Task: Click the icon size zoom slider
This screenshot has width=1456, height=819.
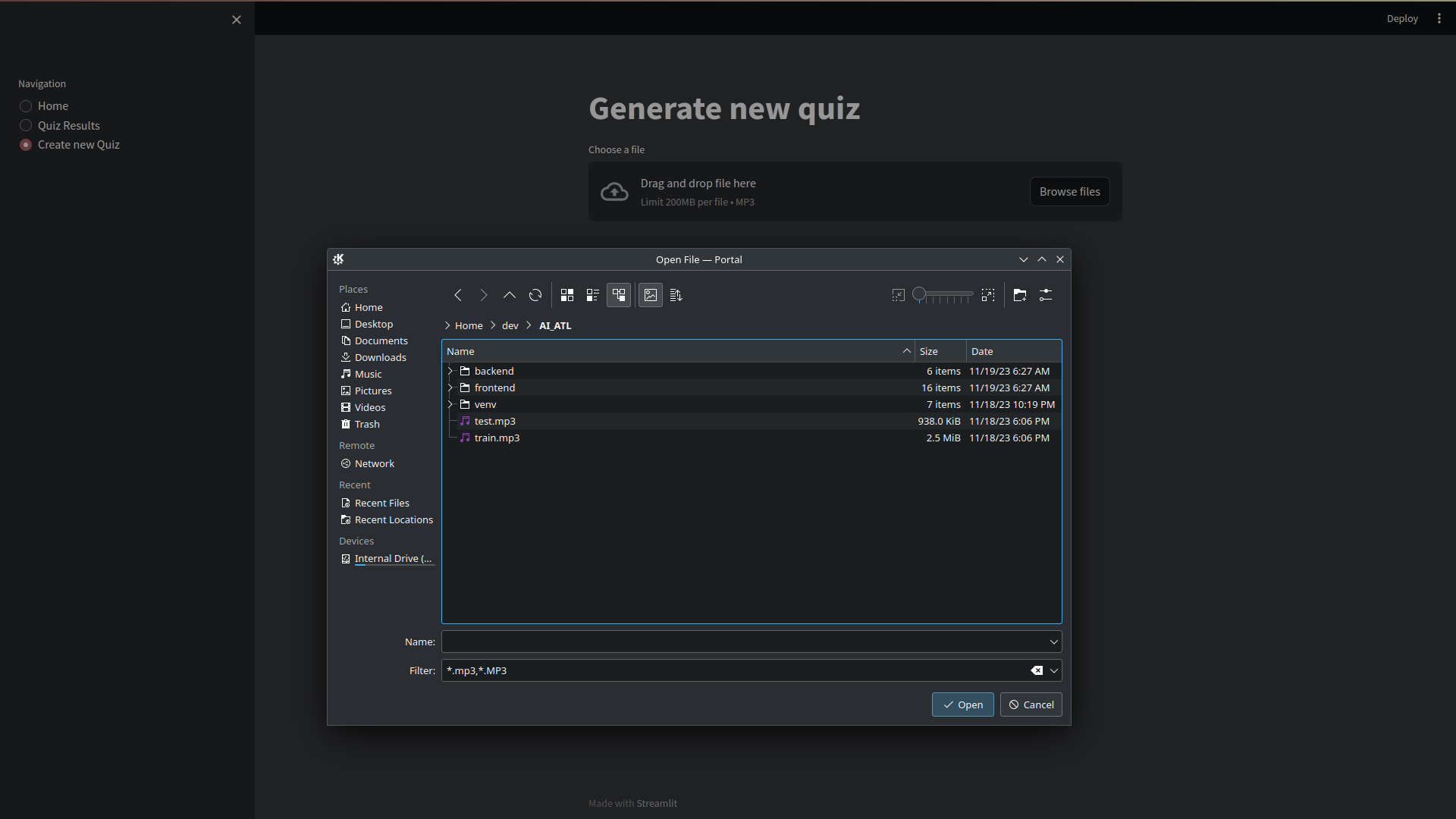Action: (943, 294)
